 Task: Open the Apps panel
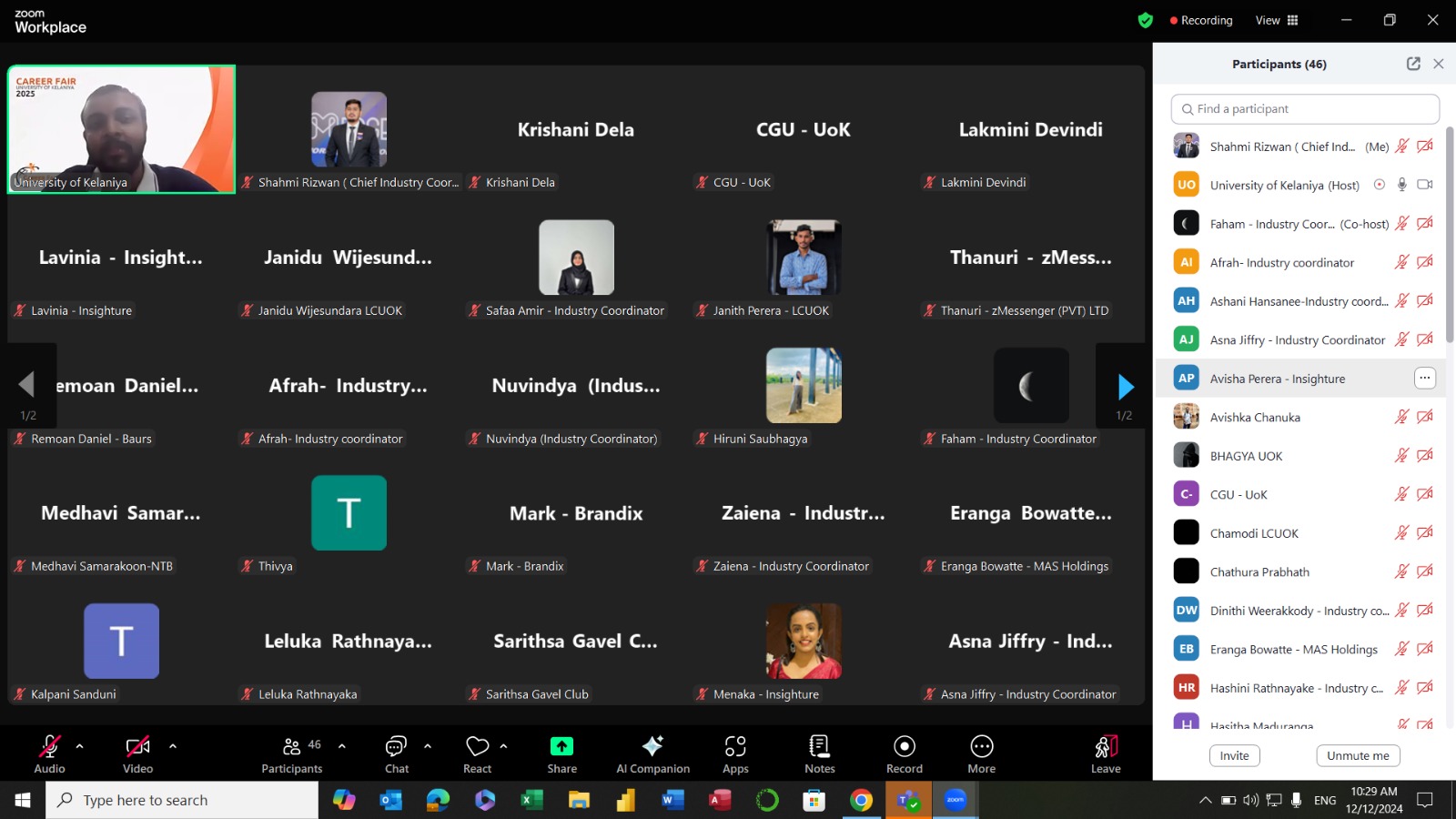(735, 754)
